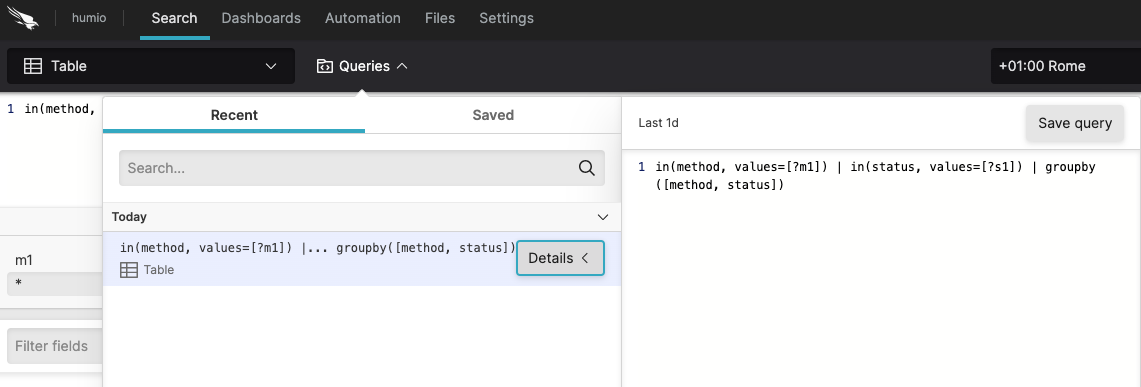Collapse the Today section chevron
This screenshot has width=1141, height=387.
click(x=603, y=217)
